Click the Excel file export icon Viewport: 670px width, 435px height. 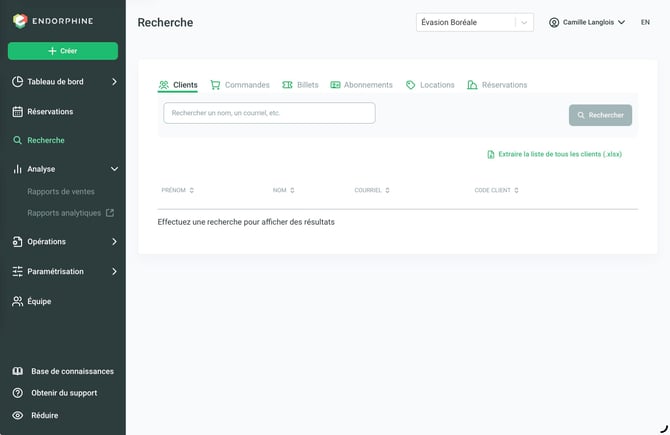click(491, 154)
